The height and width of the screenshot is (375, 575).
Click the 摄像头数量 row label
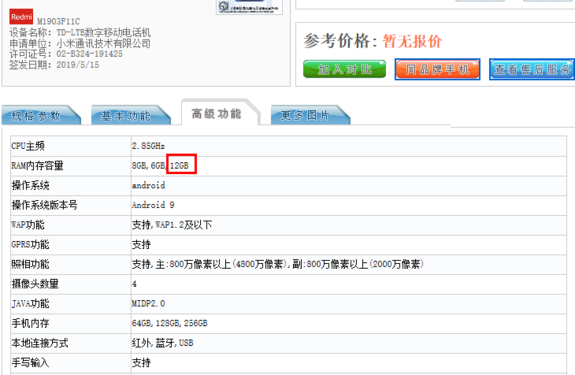pyautogui.click(x=35, y=284)
